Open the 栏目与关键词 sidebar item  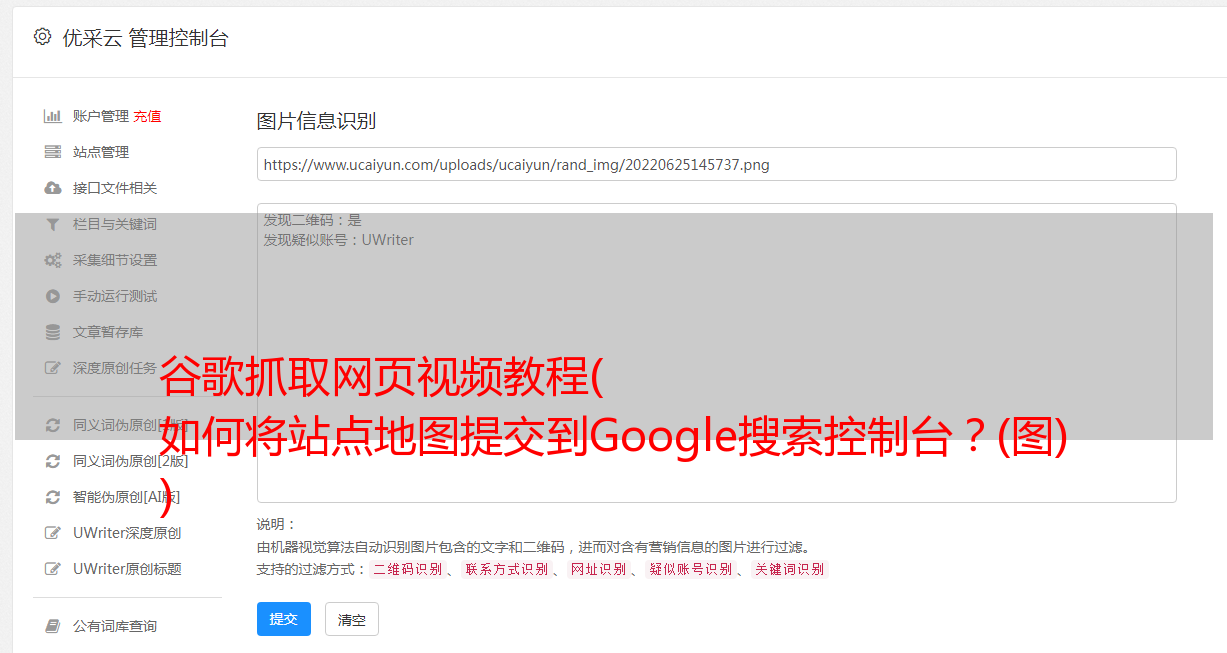(x=115, y=224)
